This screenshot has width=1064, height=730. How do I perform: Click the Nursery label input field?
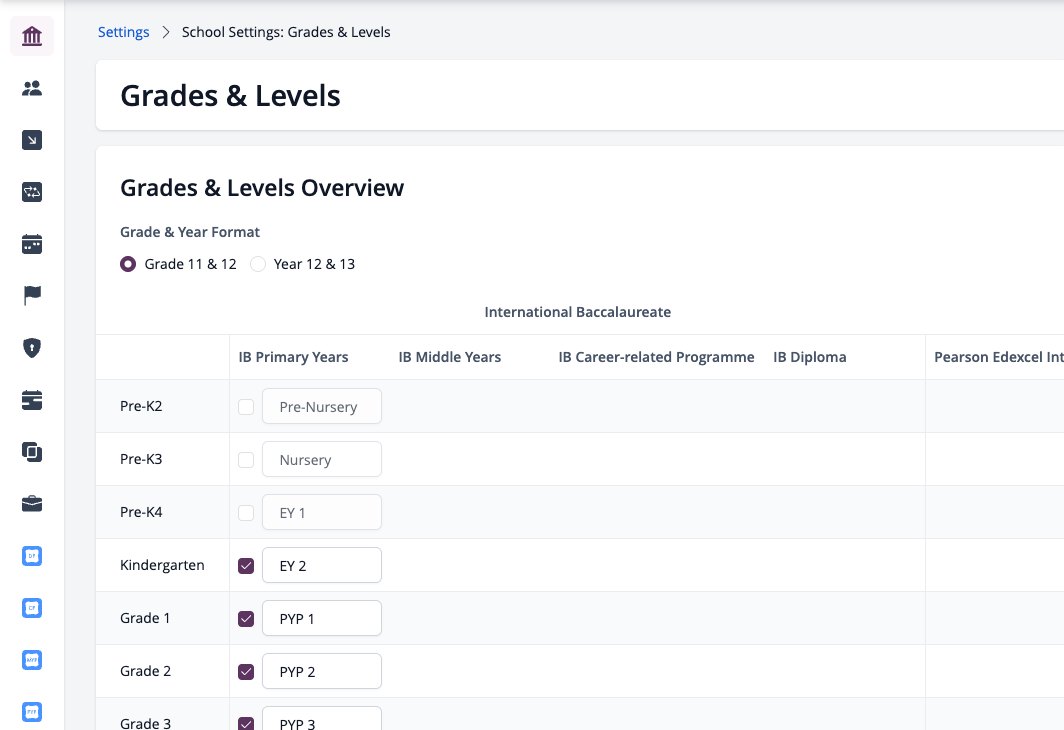322,459
